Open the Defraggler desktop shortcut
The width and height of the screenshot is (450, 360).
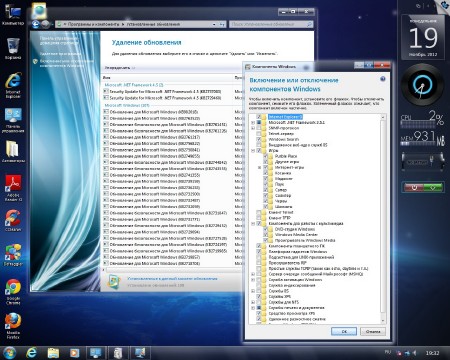[x=13, y=255]
